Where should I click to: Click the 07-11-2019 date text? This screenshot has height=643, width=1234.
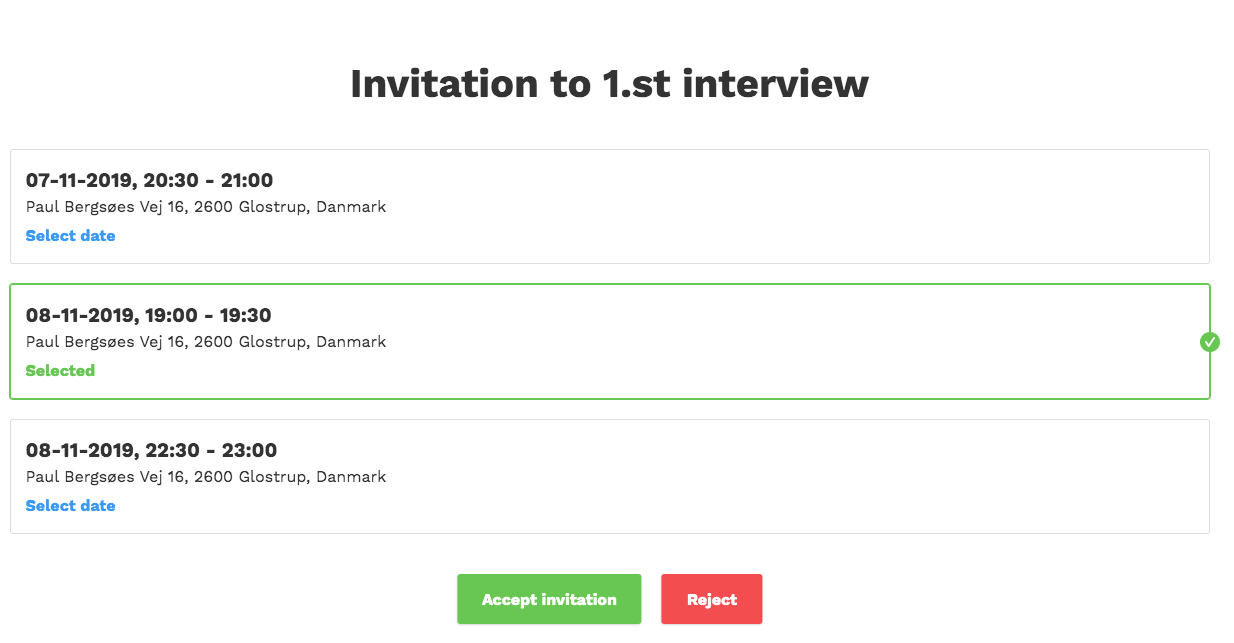click(79, 181)
